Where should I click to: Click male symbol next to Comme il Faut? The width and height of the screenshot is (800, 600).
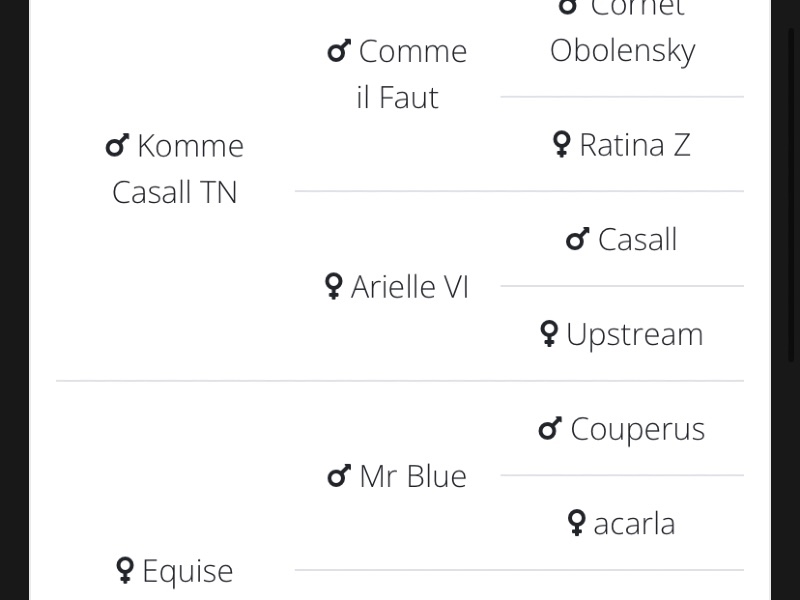tap(339, 51)
